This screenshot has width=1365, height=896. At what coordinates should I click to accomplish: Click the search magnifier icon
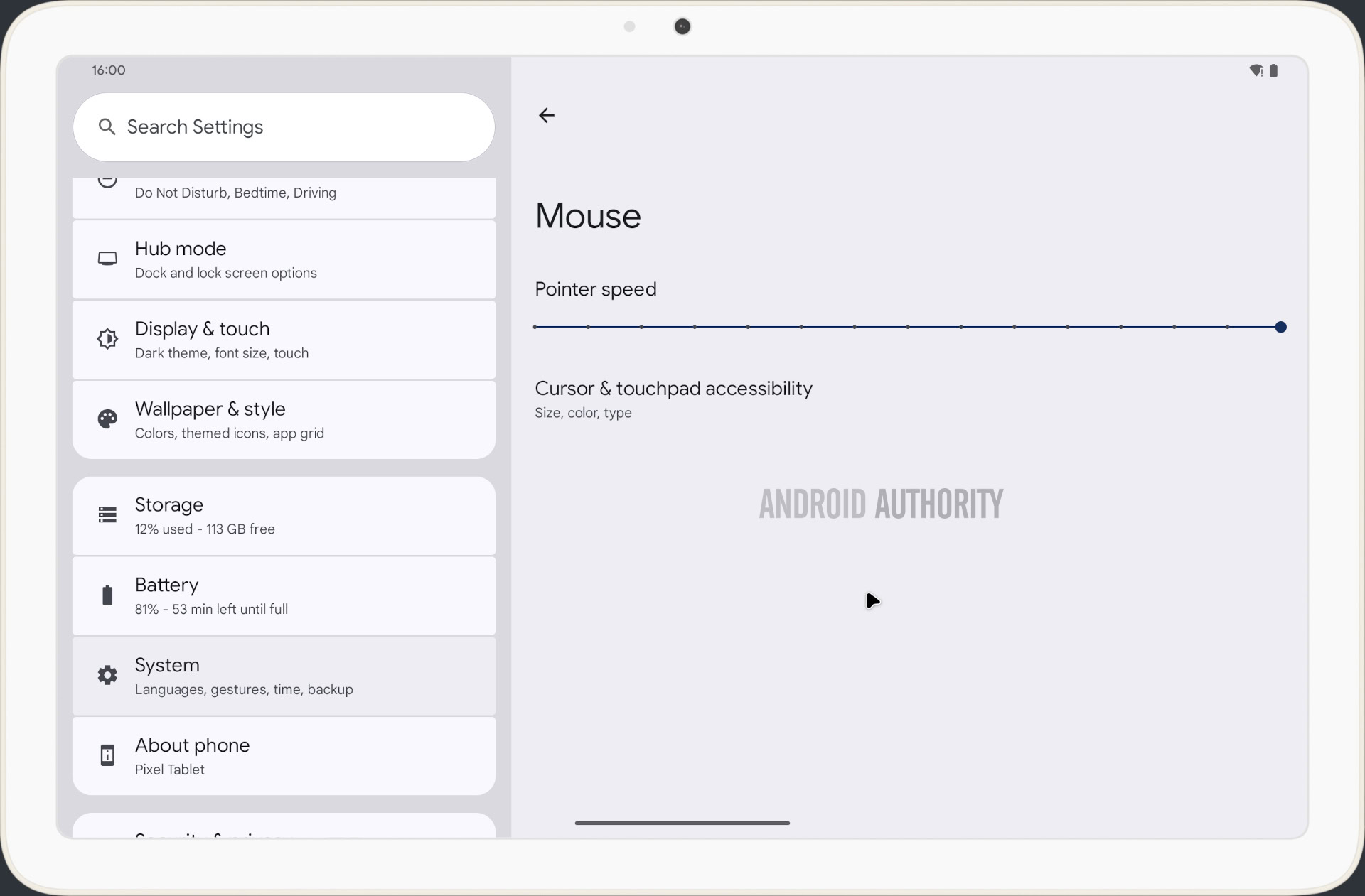107,126
